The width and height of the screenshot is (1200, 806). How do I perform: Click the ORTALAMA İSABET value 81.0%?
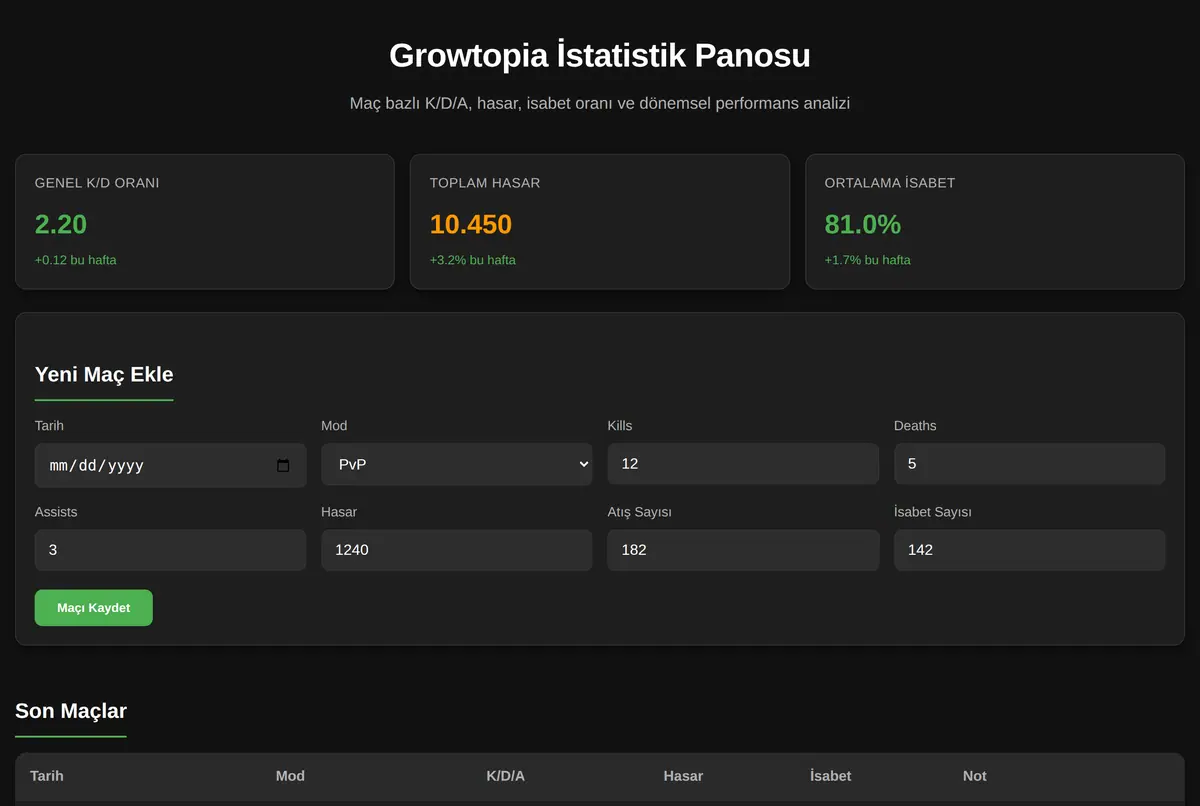tap(863, 224)
